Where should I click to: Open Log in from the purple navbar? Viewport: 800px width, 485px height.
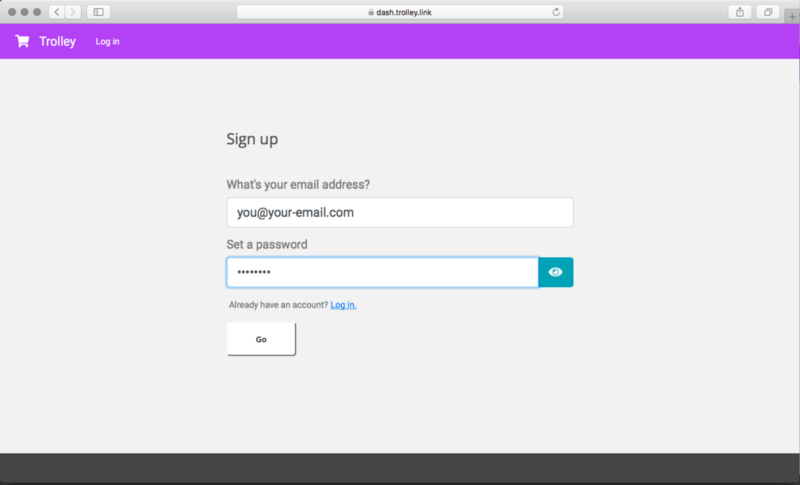(x=108, y=41)
